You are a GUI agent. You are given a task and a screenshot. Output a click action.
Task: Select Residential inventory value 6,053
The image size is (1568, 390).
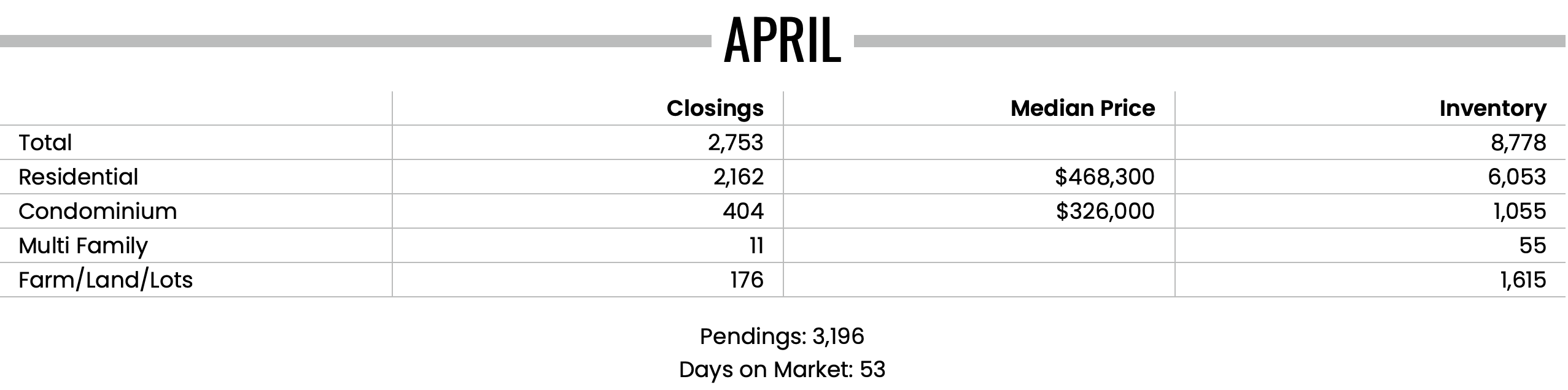(1517, 177)
